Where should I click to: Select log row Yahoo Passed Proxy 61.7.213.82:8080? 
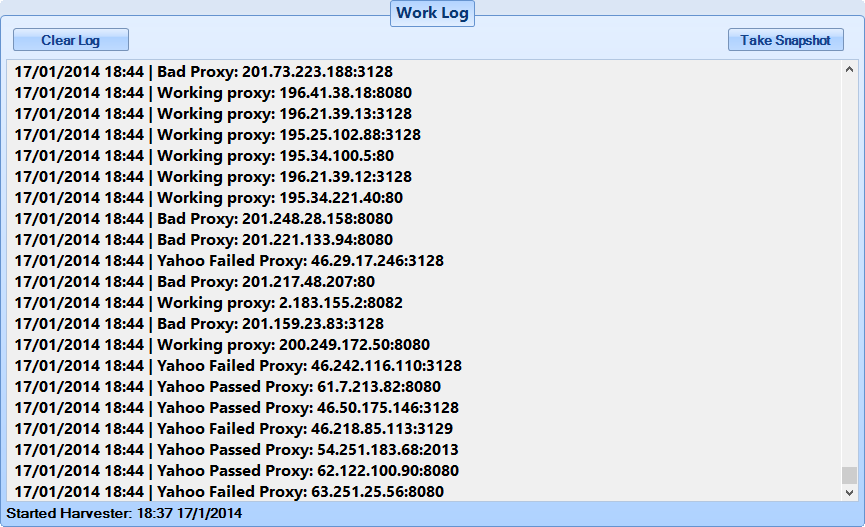click(x=228, y=386)
